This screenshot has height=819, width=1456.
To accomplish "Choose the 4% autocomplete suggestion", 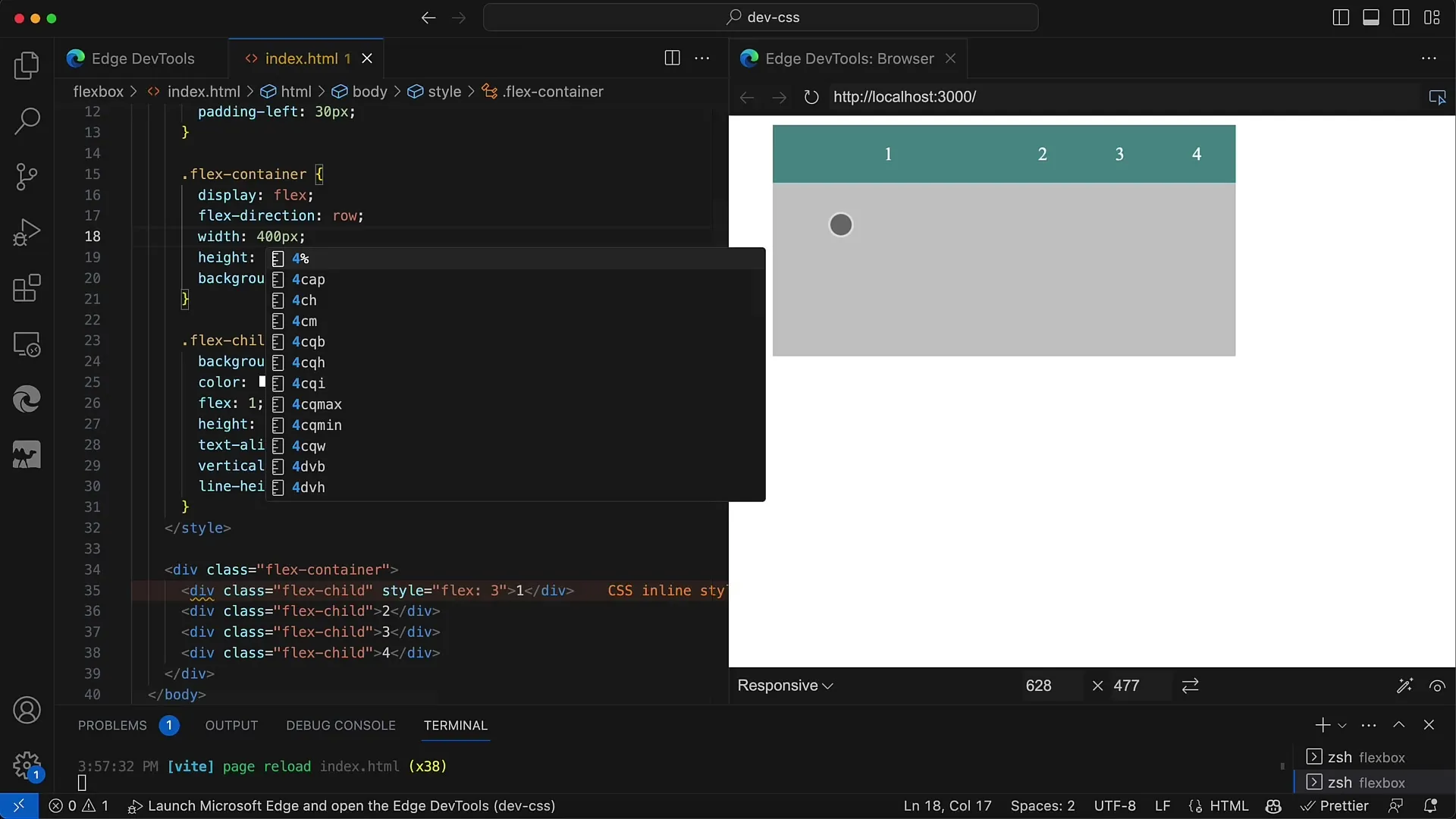I will pyautogui.click(x=516, y=259).
